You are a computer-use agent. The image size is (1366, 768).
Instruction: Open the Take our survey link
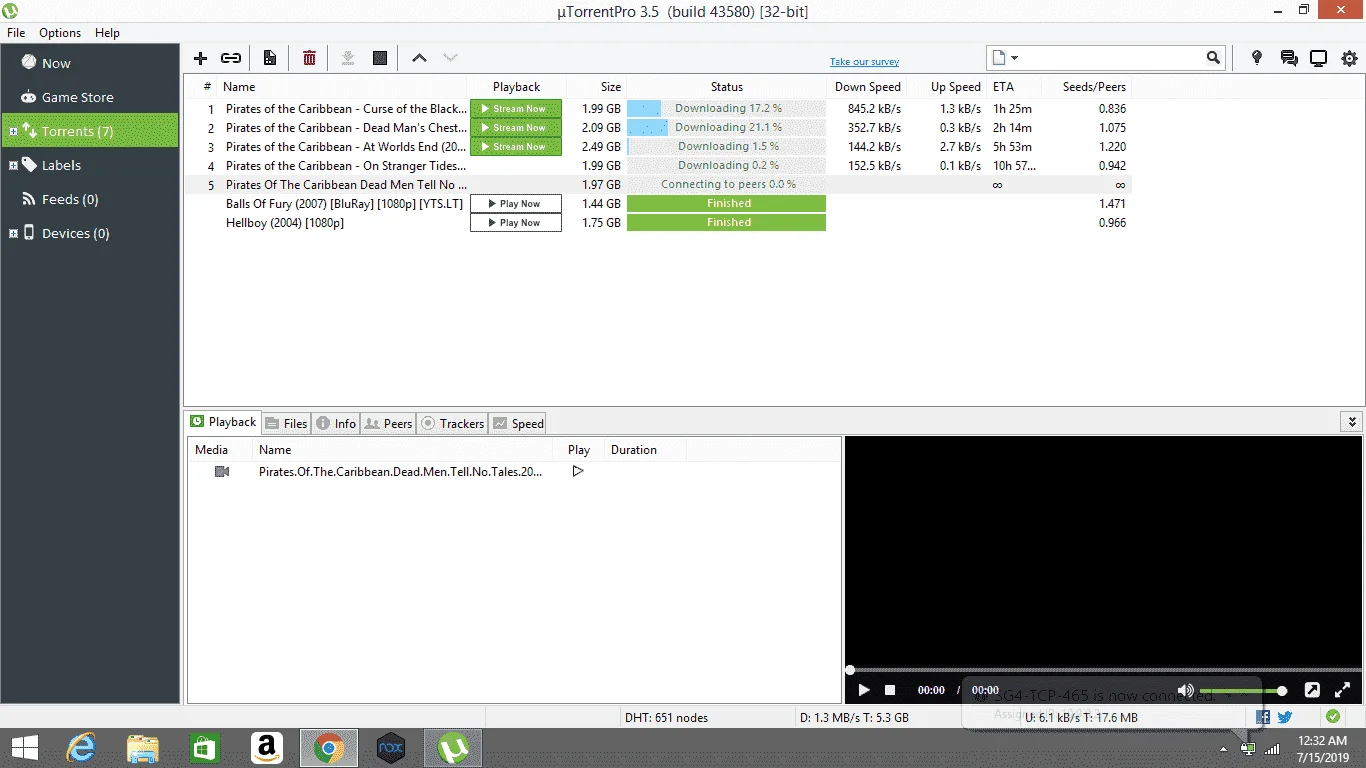pyautogui.click(x=864, y=62)
